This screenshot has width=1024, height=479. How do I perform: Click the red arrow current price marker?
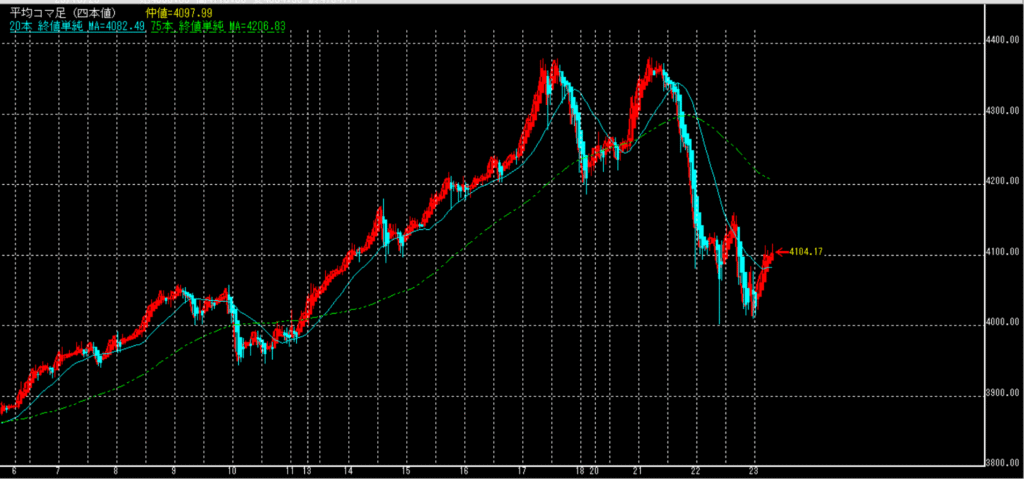780,251
